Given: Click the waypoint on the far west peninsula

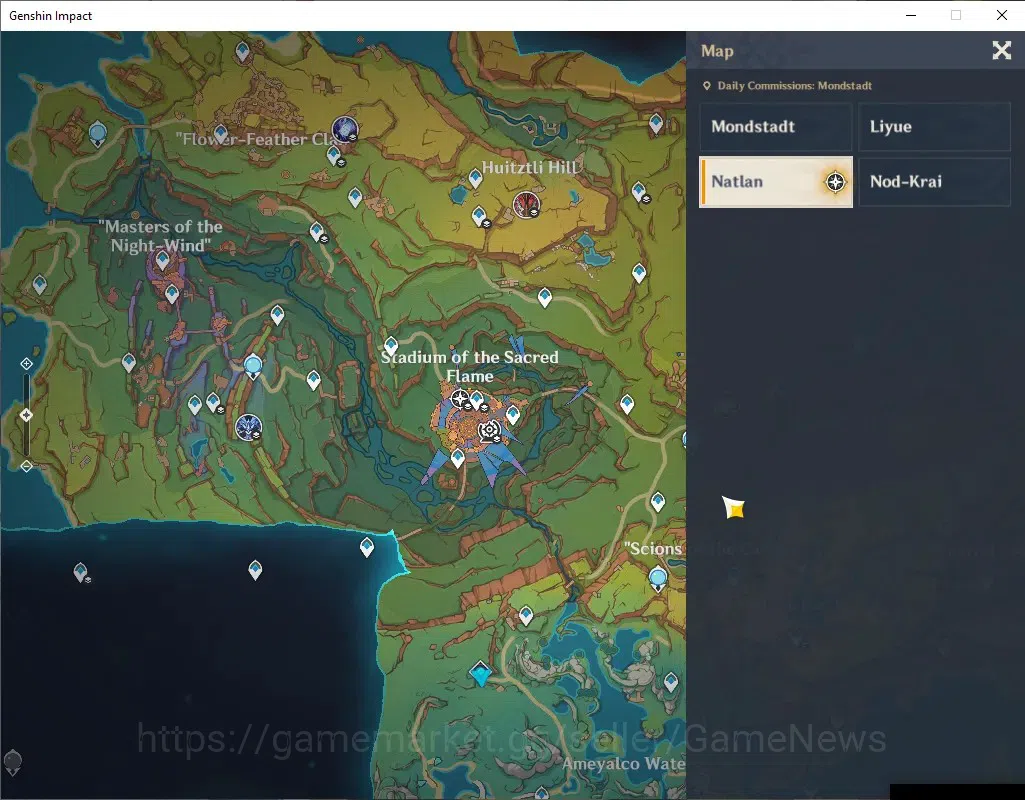Looking at the screenshot, I should [40, 284].
